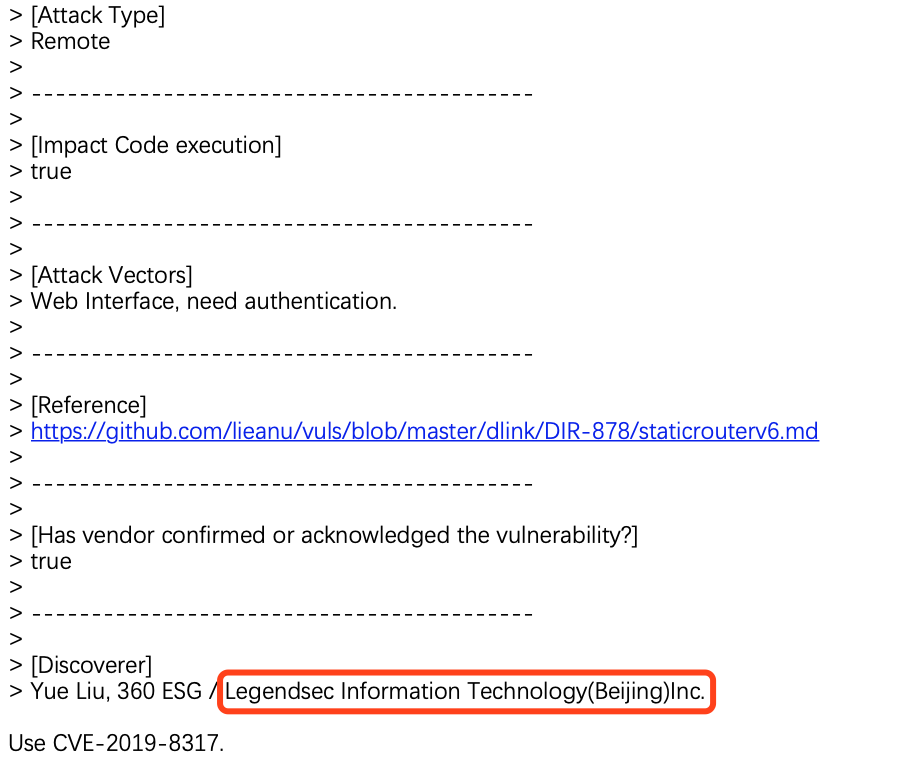Image resolution: width=914 pixels, height=776 pixels.
Task: Click true under vendor confirmed line
Action: (x=51, y=562)
